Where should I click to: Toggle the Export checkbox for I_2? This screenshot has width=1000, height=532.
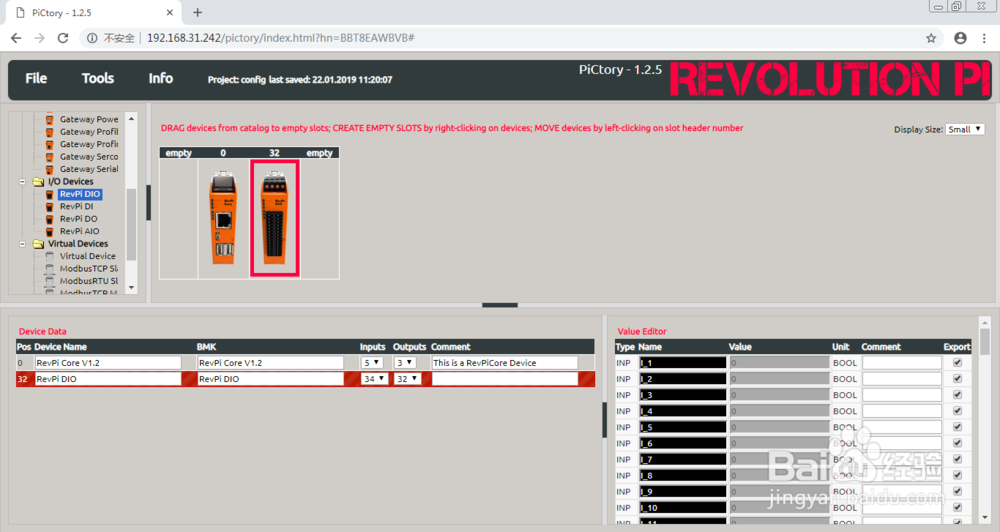tap(957, 378)
